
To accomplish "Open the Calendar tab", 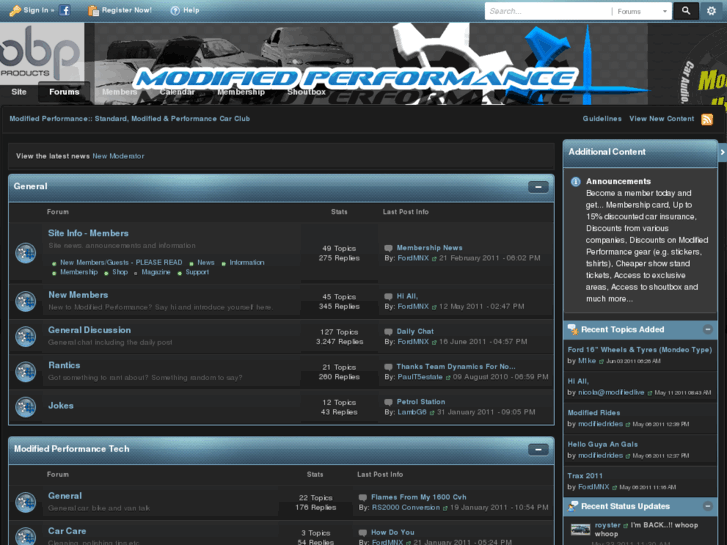I will click(x=177, y=92).
